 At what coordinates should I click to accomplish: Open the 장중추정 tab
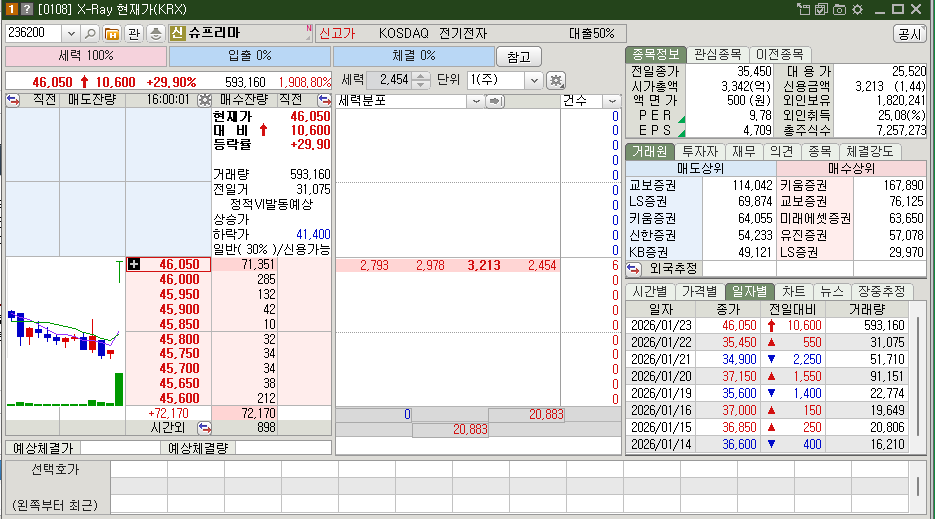(881, 291)
